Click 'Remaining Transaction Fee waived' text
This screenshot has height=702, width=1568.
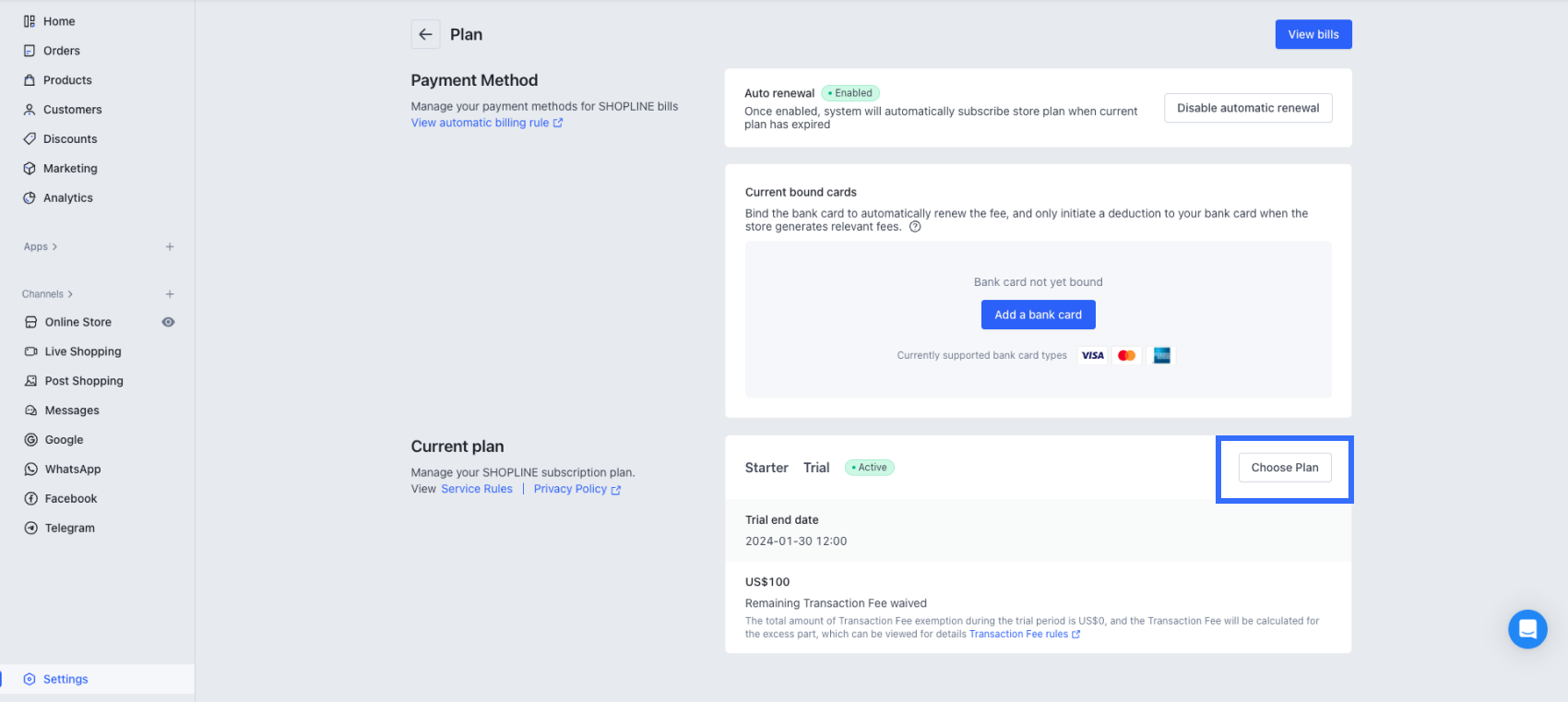tap(836, 603)
